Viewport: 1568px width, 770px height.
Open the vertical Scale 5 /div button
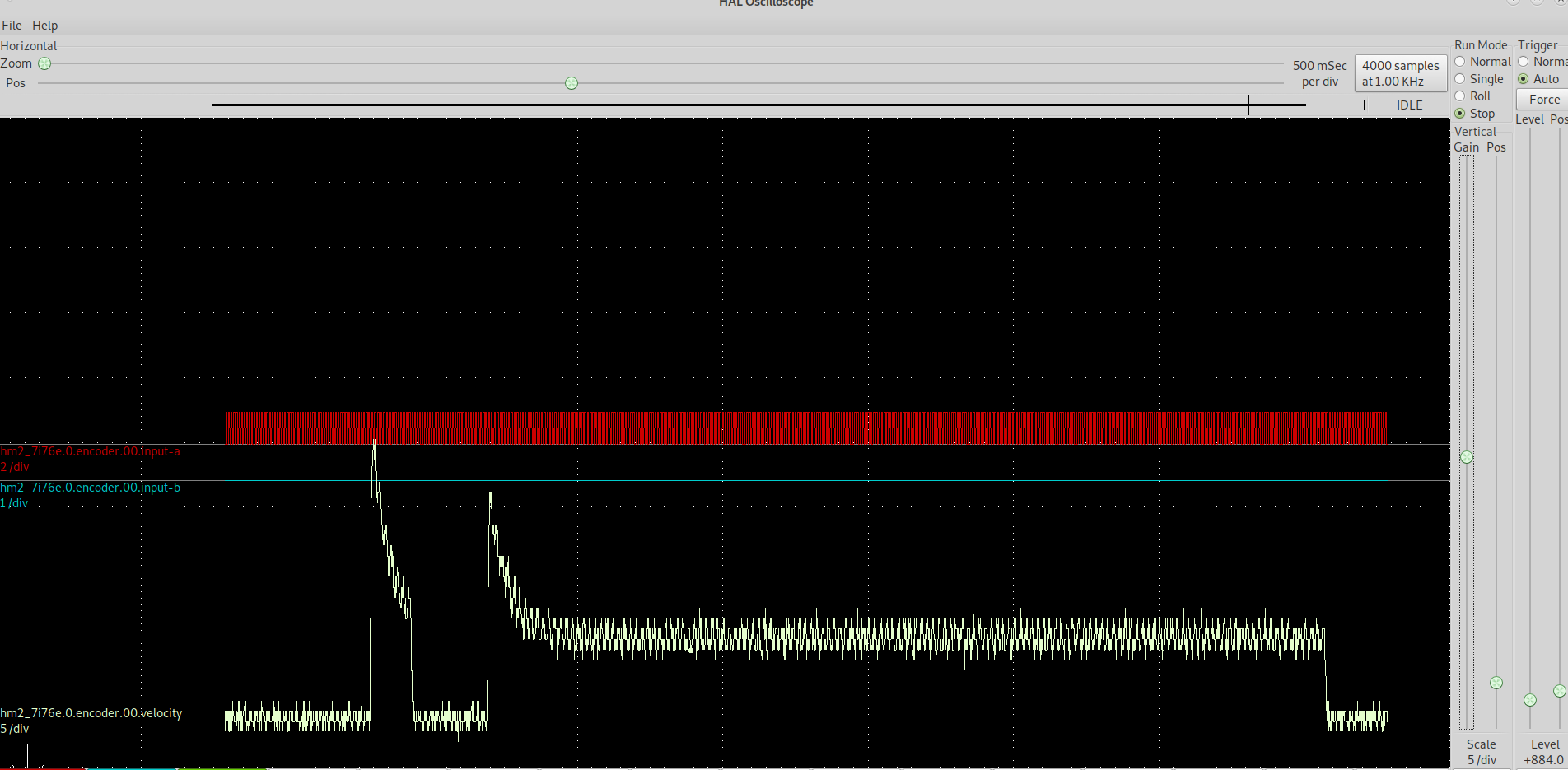pos(1481,752)
